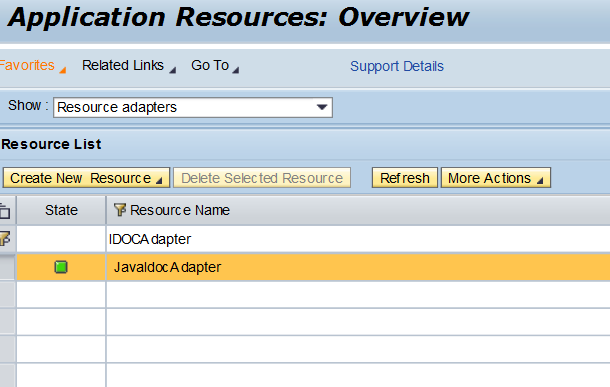Click the Delete Selected Resource button
Image resolution: width=610 pixels, height=387 pixels.
click(x=262, y=178)
